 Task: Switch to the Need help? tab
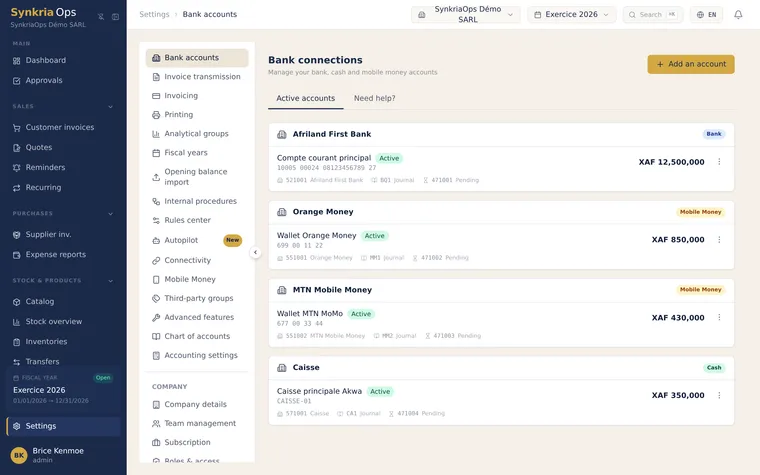coord(375,98)
